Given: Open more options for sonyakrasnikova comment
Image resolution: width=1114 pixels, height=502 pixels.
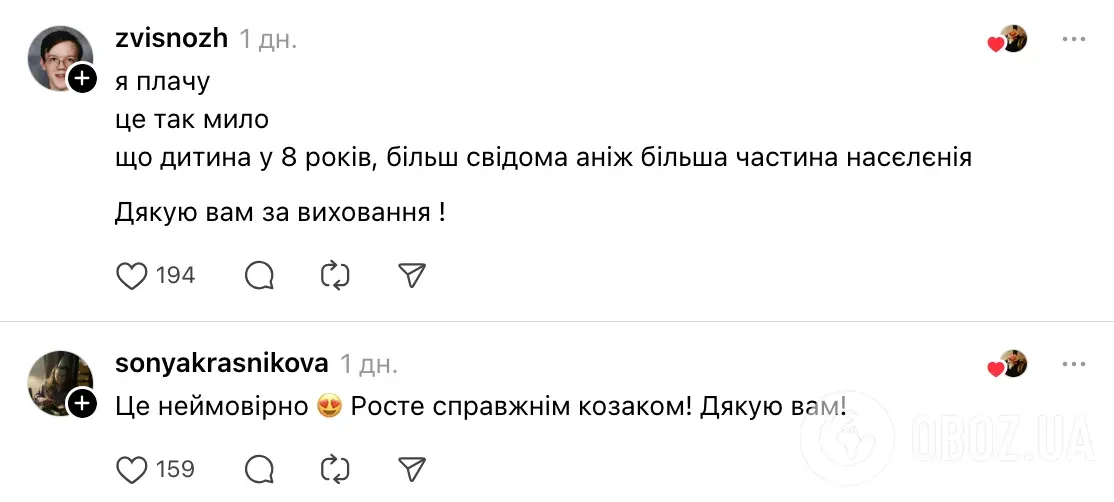Looking at the screenshot, I should (1073, 364).
